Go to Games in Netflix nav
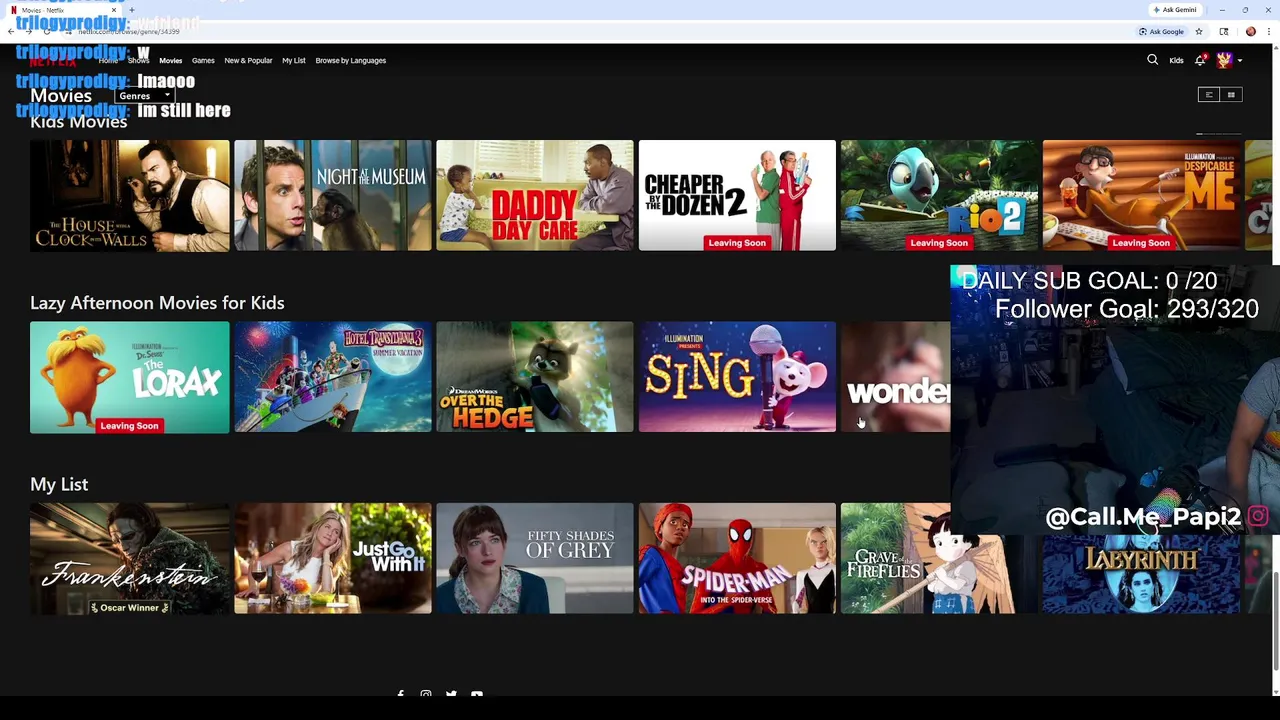This screenshot has width=1280, height=720. (203, 61)
